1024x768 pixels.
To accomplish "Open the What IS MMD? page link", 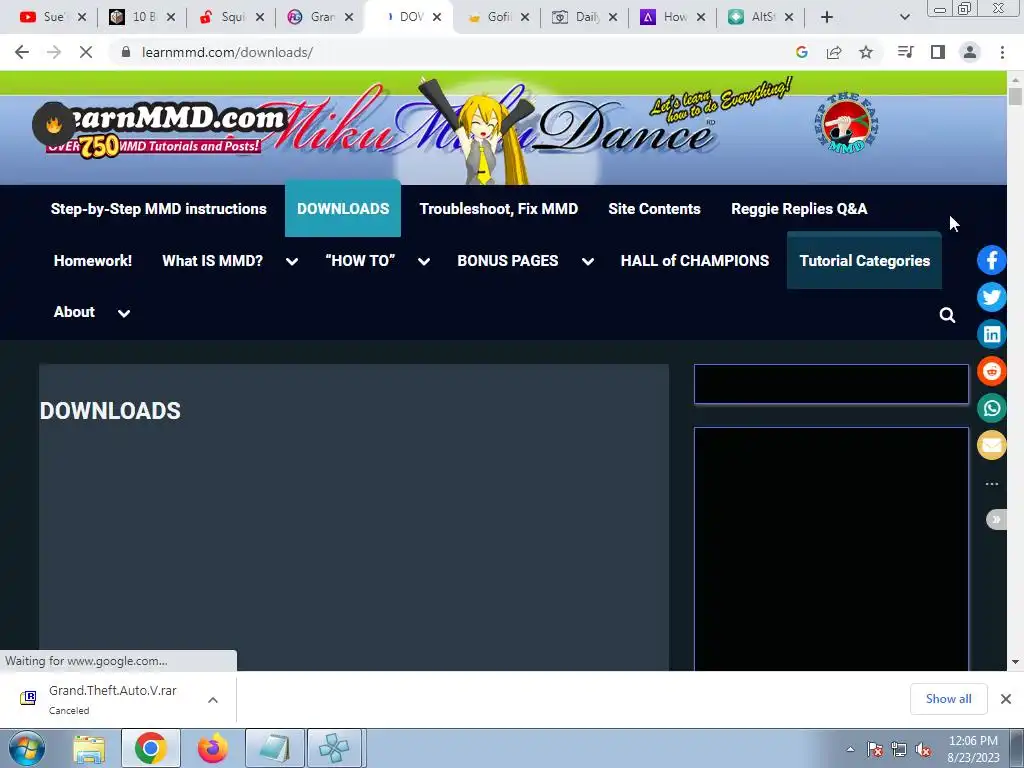I will click(212, 261).
